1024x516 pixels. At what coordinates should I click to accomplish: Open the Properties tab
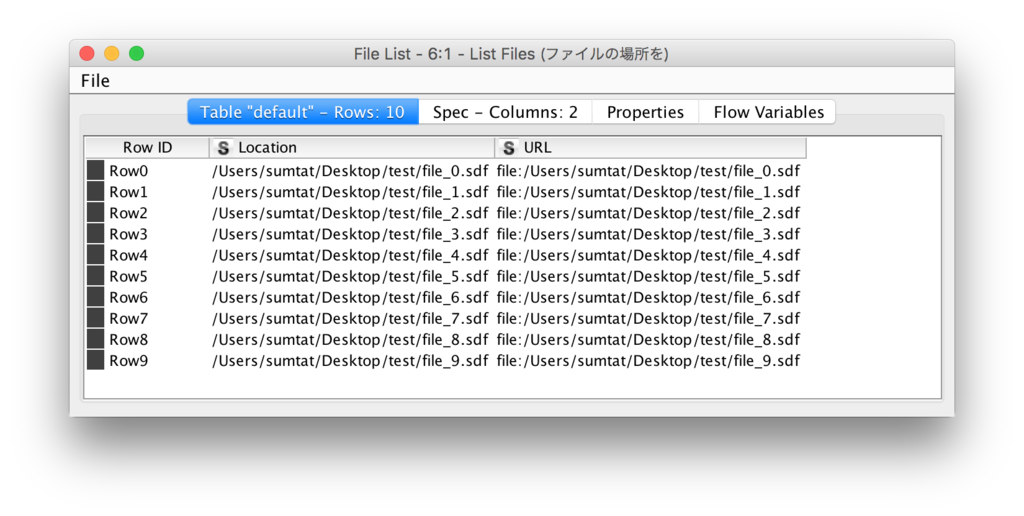point(645,112)
